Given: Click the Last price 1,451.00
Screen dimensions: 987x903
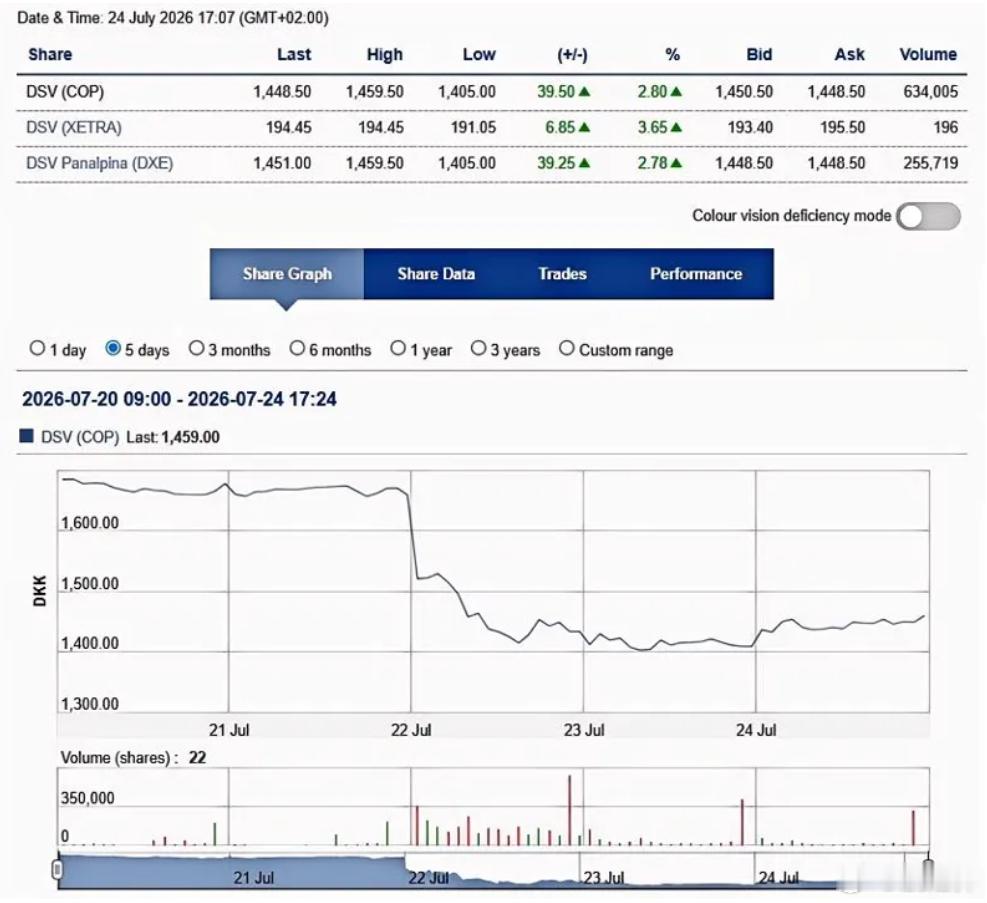Looking at the screenshot, I should (282, 164).
